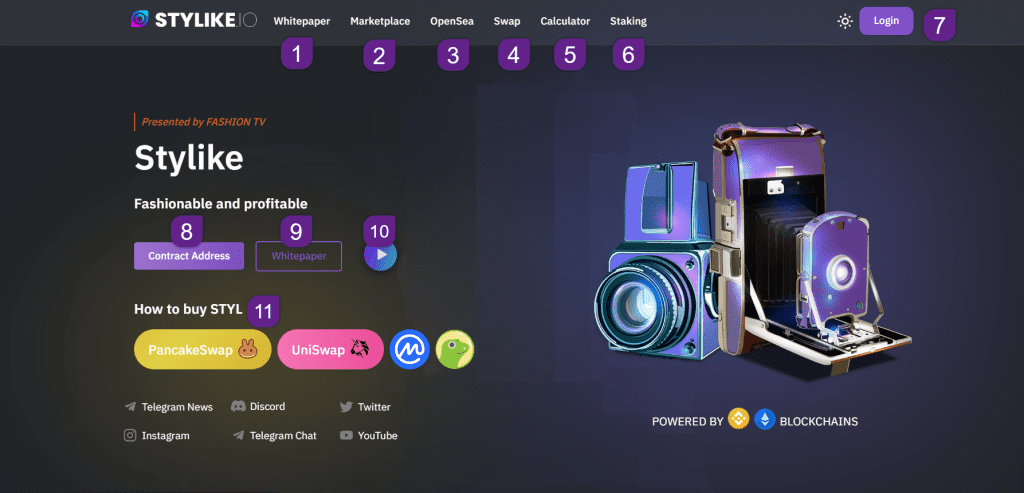Click the Stylike logo in header
Viewport: 1024px width, 493px height.
tap(193, 20)
